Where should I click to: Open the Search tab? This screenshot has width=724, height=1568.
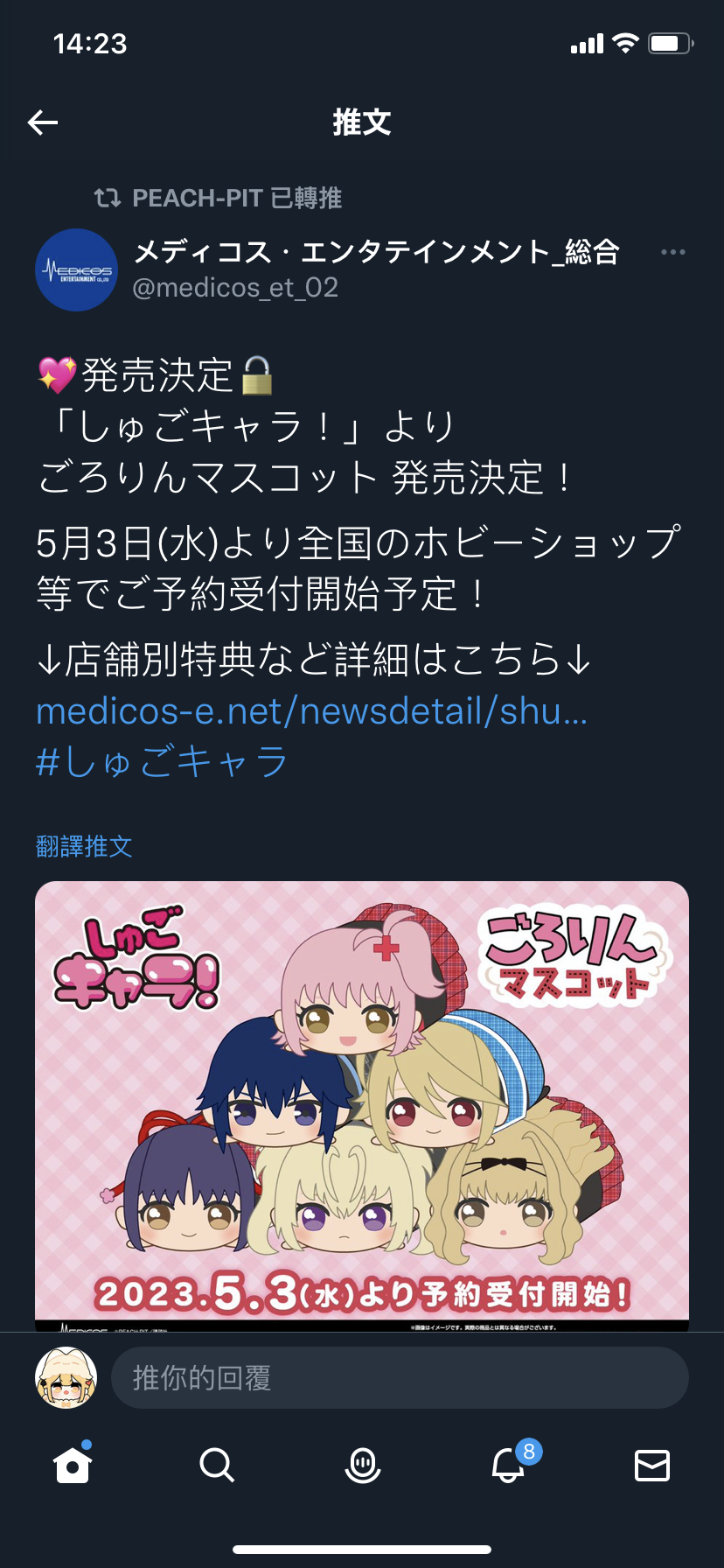click(x=217, y=1465)
